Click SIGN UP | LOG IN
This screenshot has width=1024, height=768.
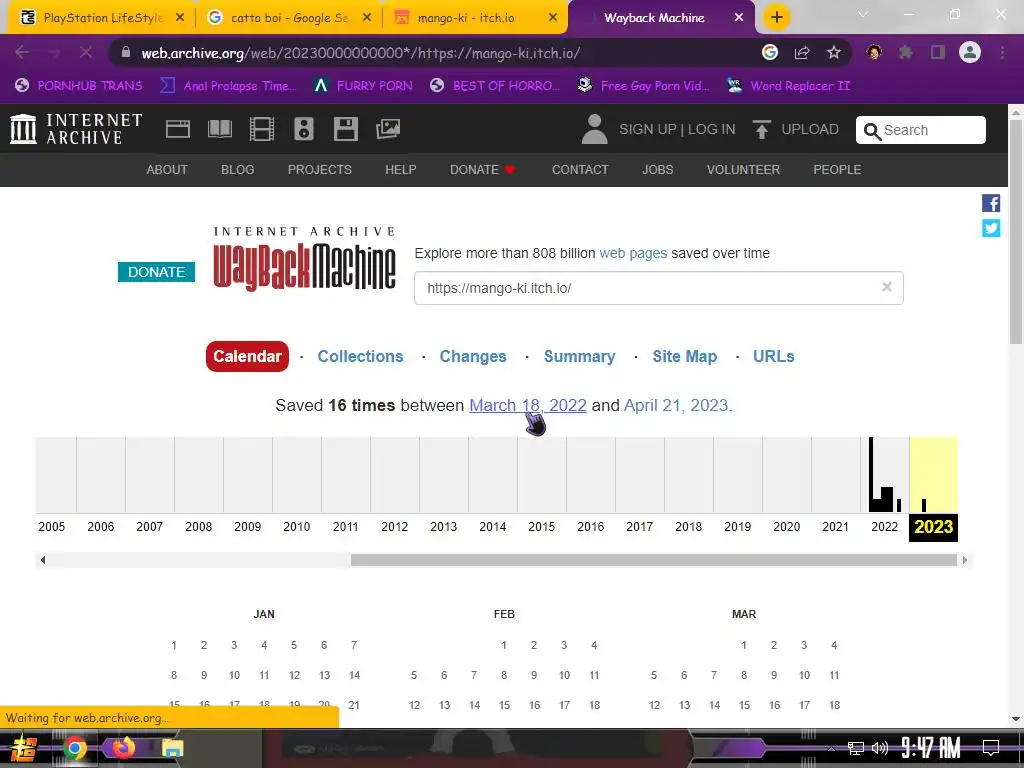(x=677, y=129)
